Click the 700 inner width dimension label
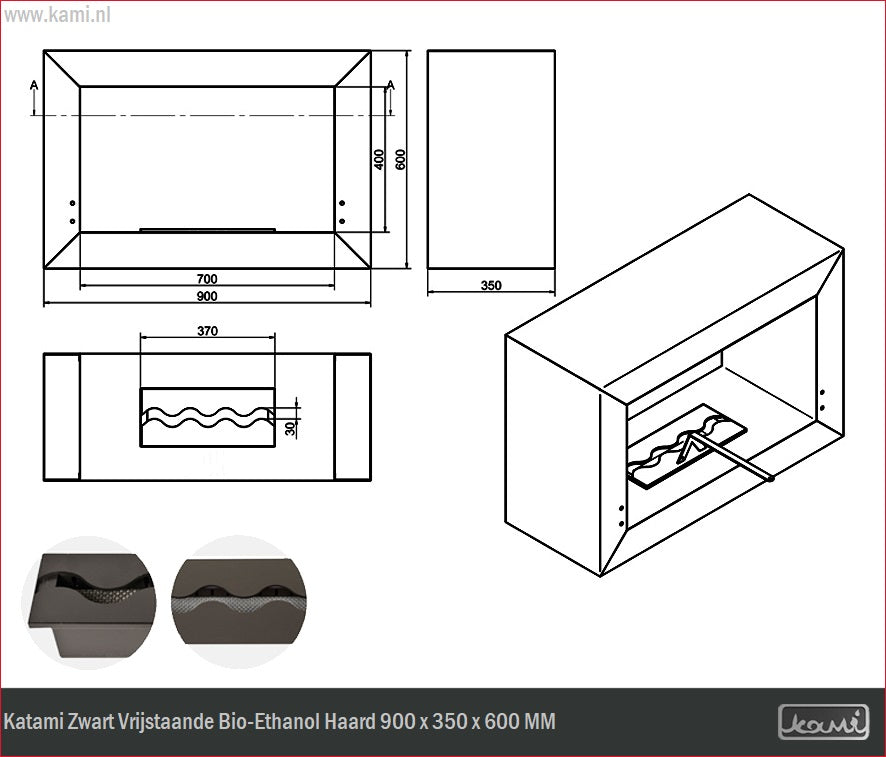The width and height of the screenshot is (886, 757). tap(207, 278)
